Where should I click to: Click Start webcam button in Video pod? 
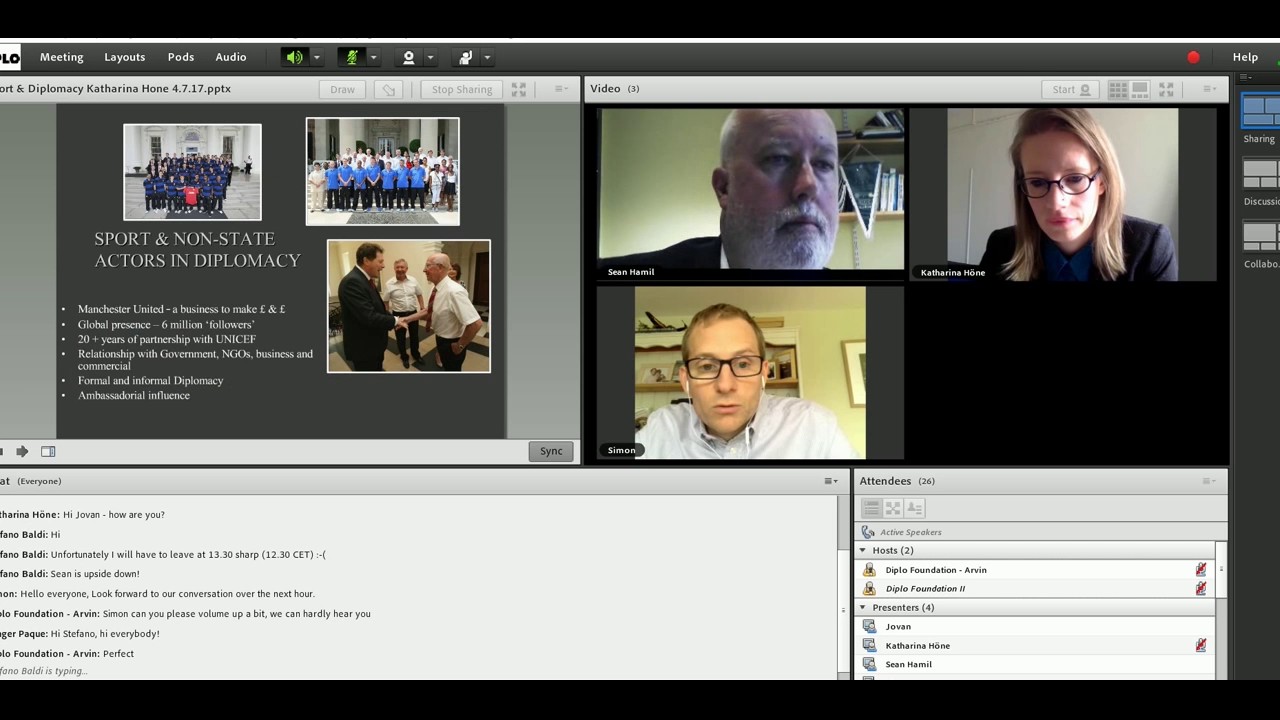click(1070, 89)
